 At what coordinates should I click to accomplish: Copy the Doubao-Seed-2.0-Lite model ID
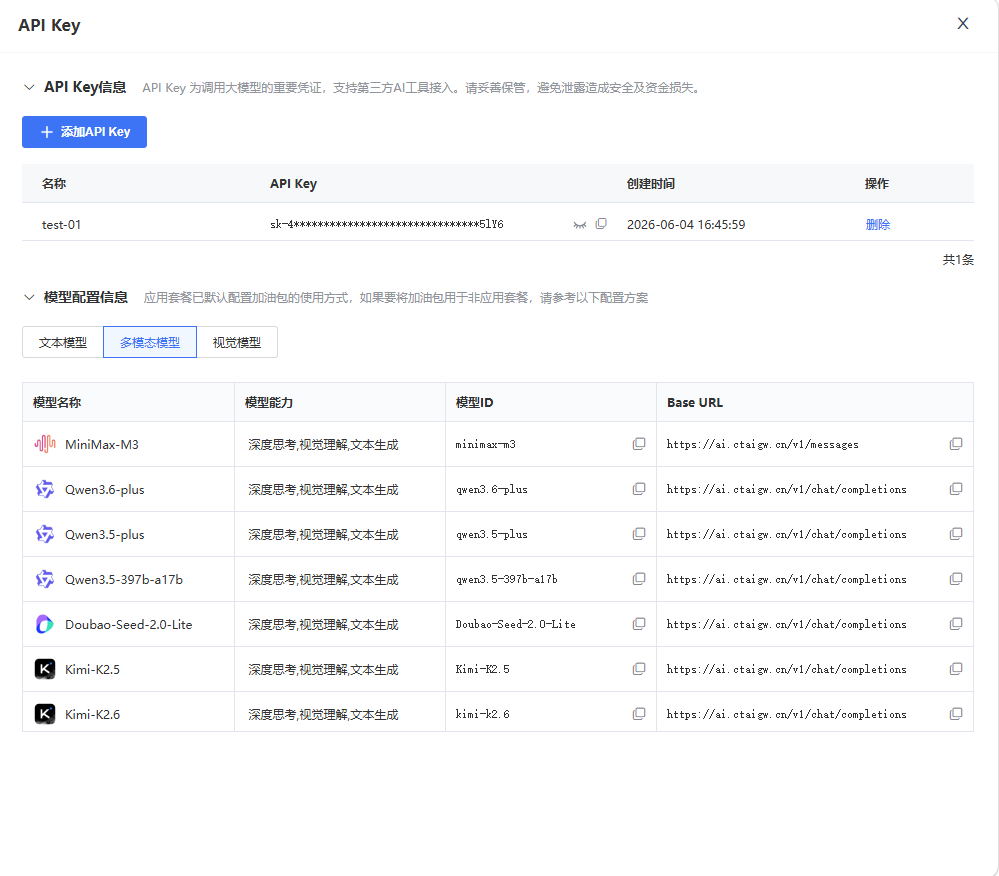click(639, 624)
